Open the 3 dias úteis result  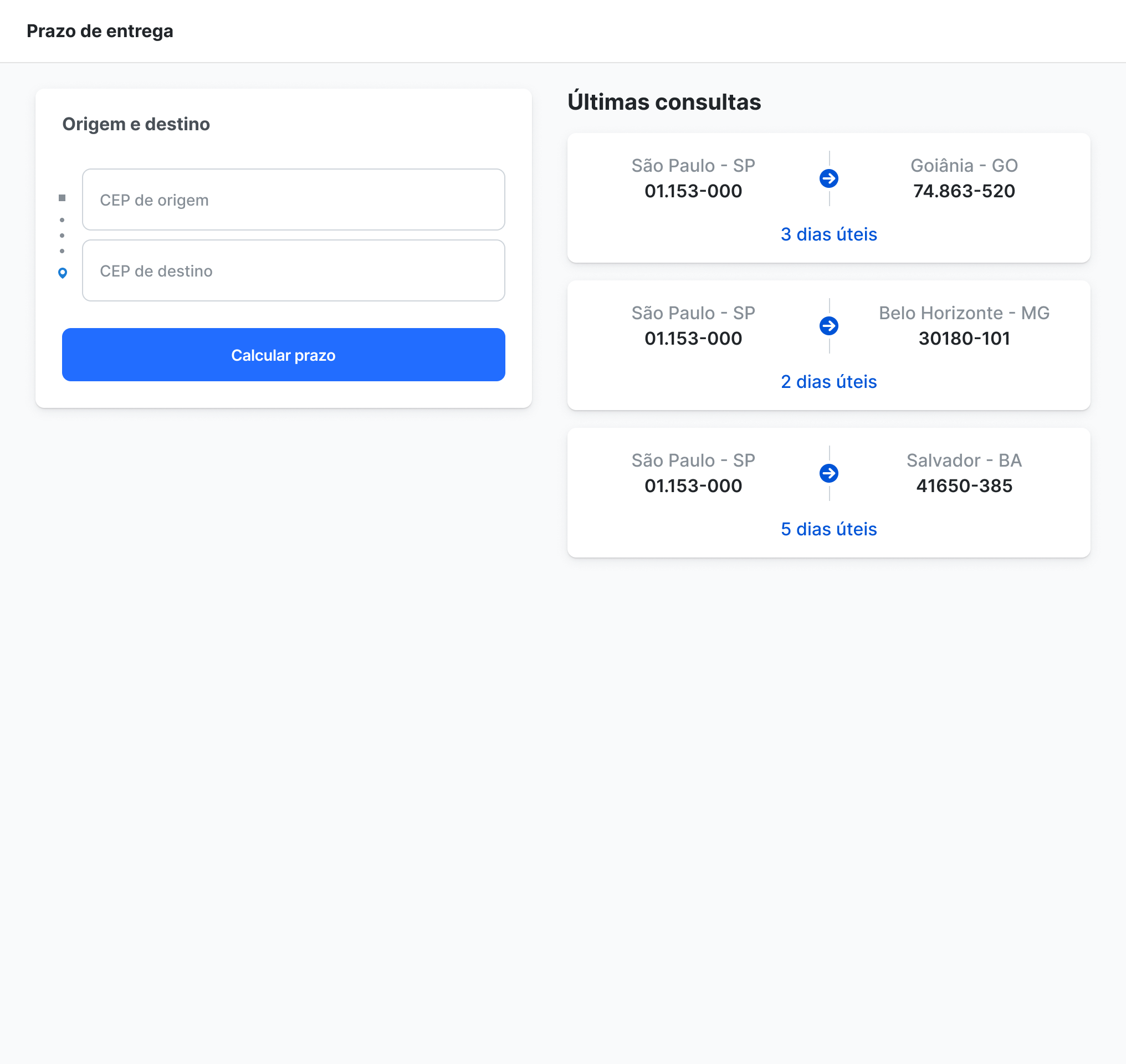(828, 234)
